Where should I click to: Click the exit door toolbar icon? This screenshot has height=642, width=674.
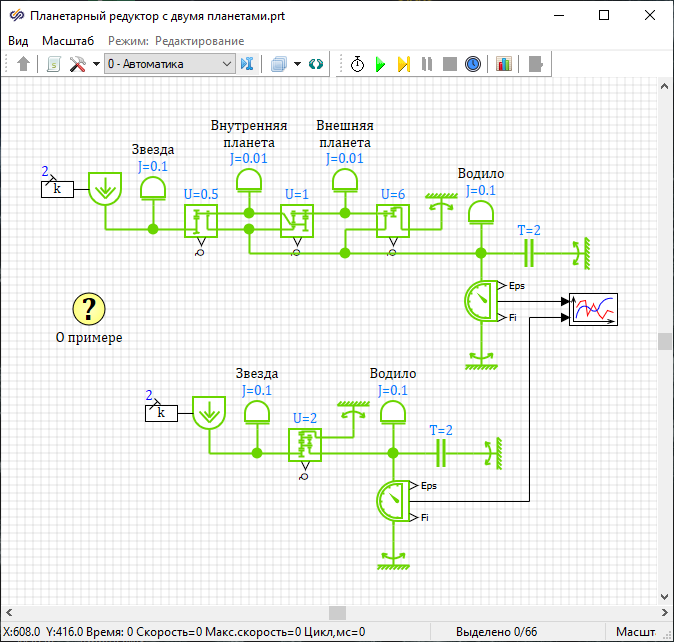pos(536,64)
